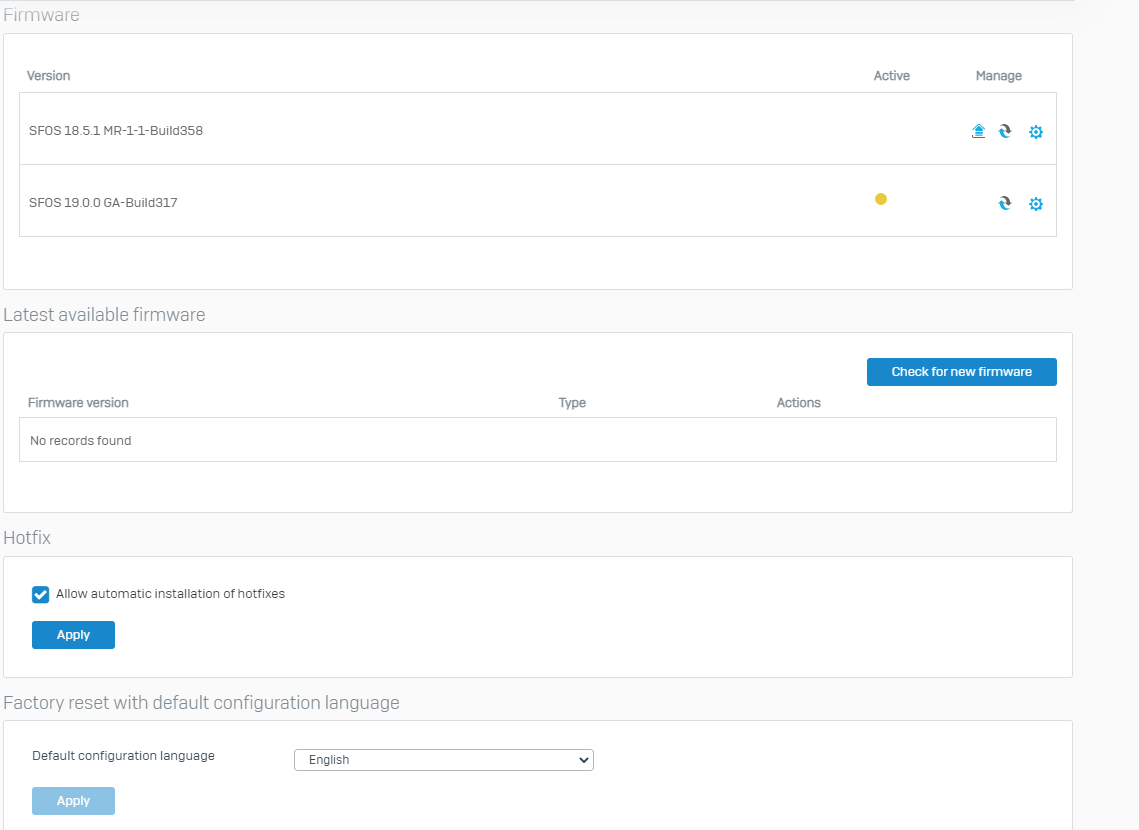The height and width of the screenshot is (830, 1139).
Task: Click Apply button under Hotfix
Action: 73,635
